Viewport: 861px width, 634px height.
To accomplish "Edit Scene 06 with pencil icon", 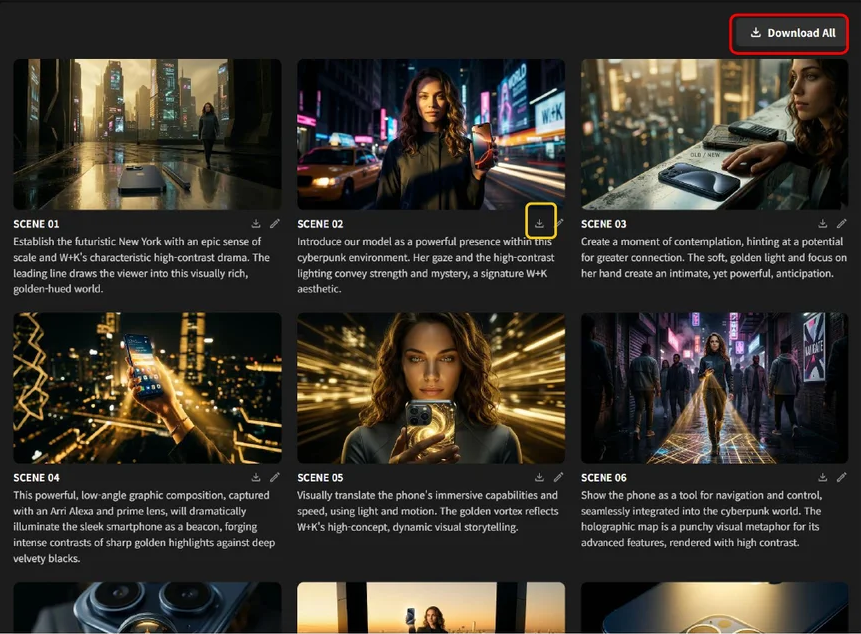I will coord(842,477).
